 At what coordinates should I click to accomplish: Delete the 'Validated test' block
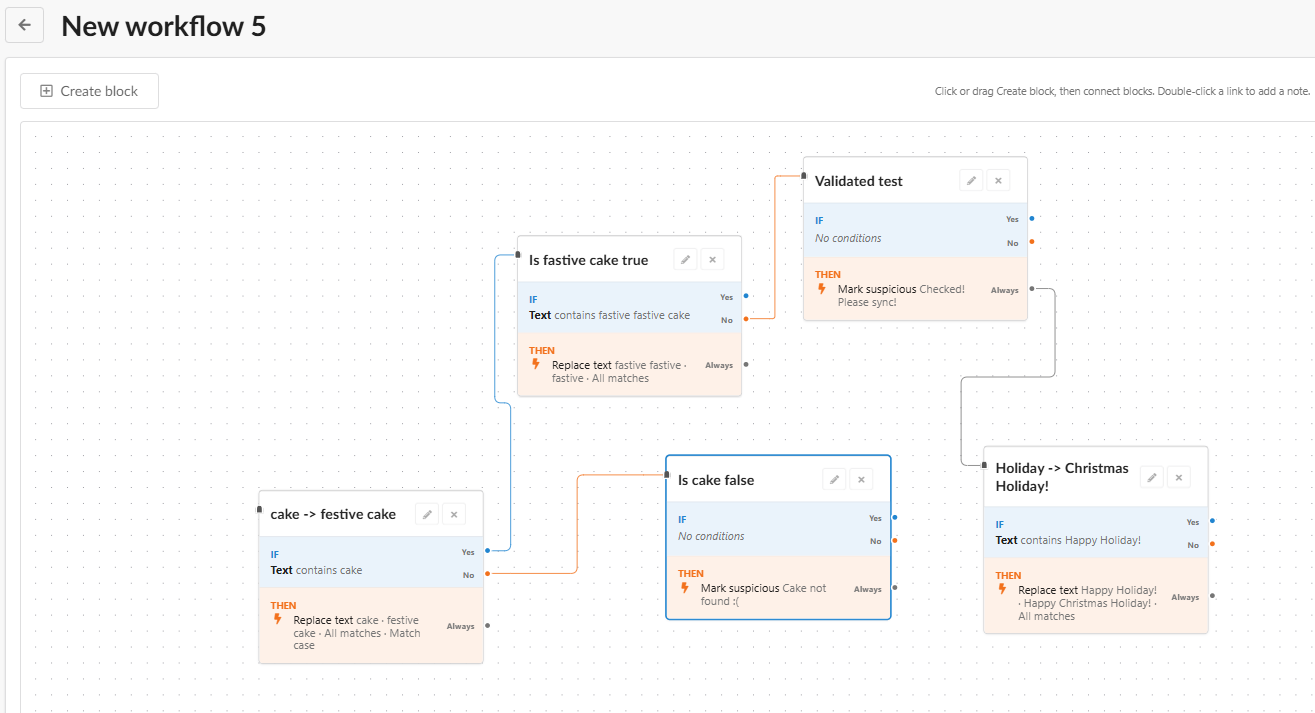[x=998, y=181]
